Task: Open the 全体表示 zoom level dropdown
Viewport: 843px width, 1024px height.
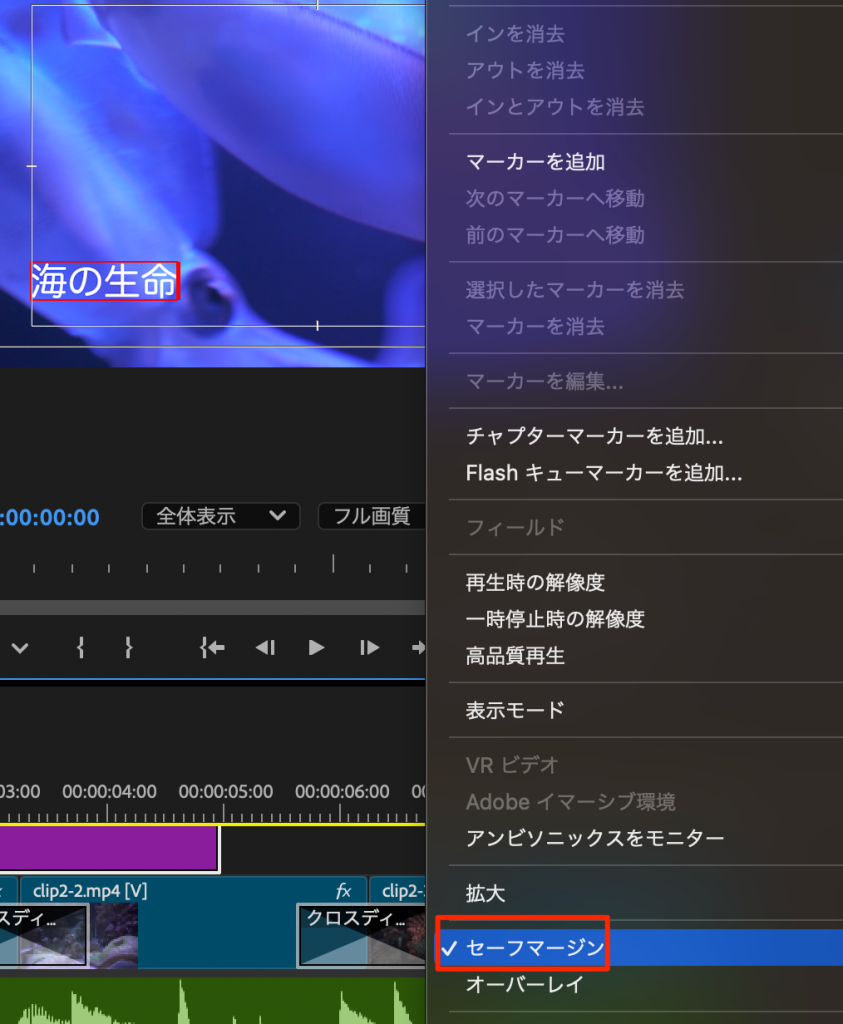Action: pos(221,516)
